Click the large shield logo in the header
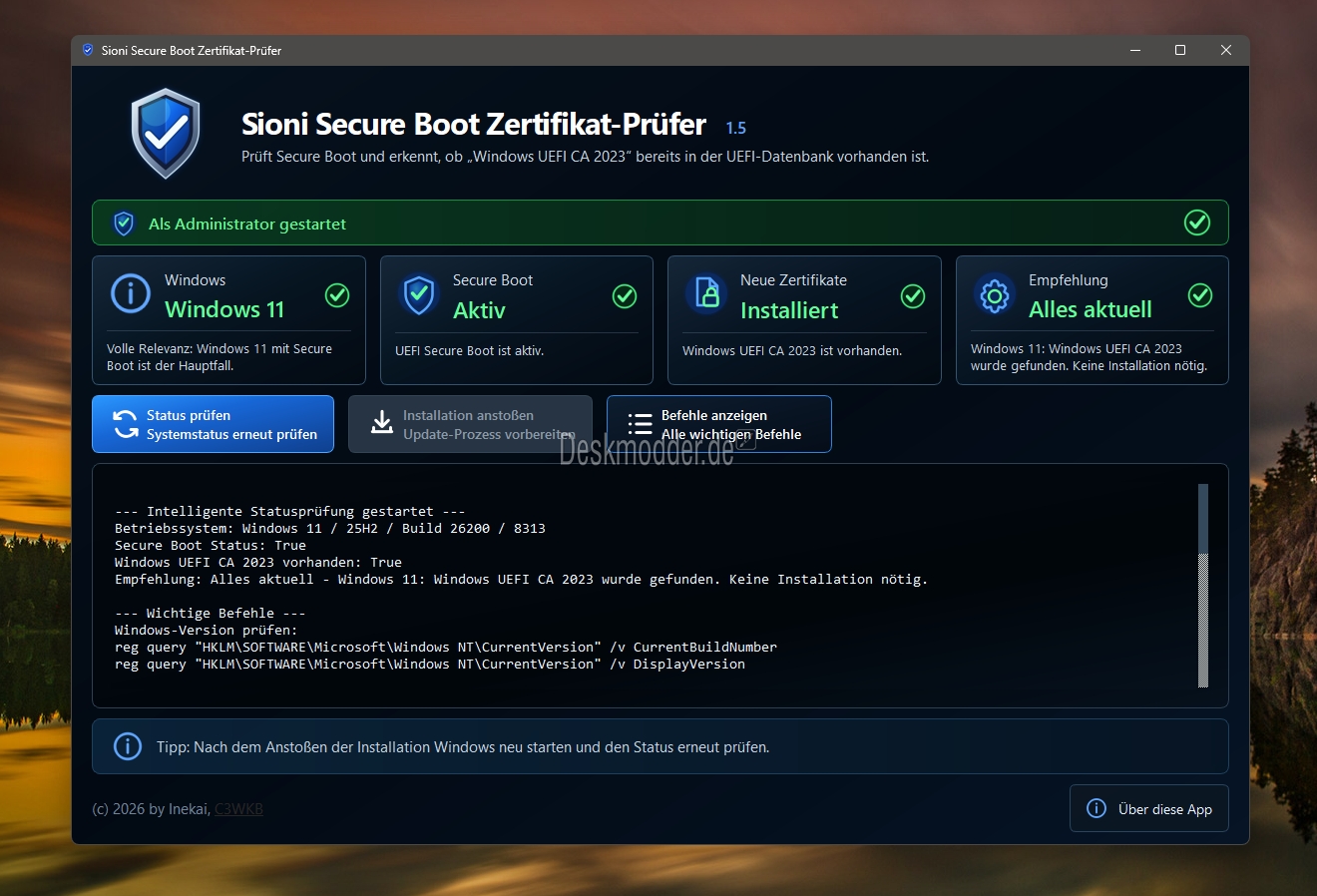The image size is (1317, 896). 166,133
